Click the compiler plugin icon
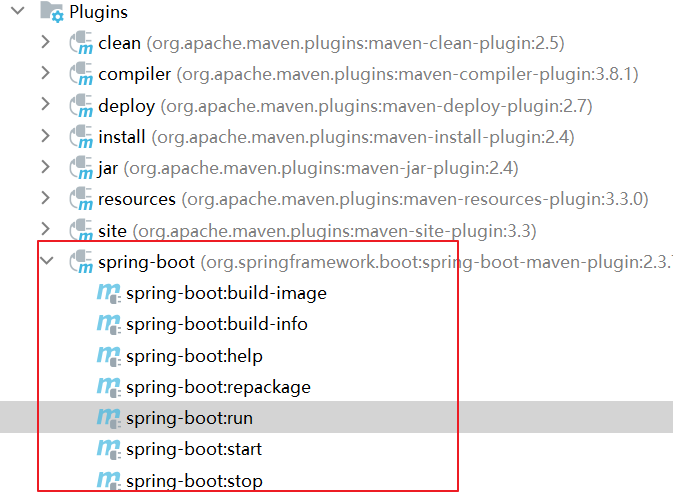 81,74
